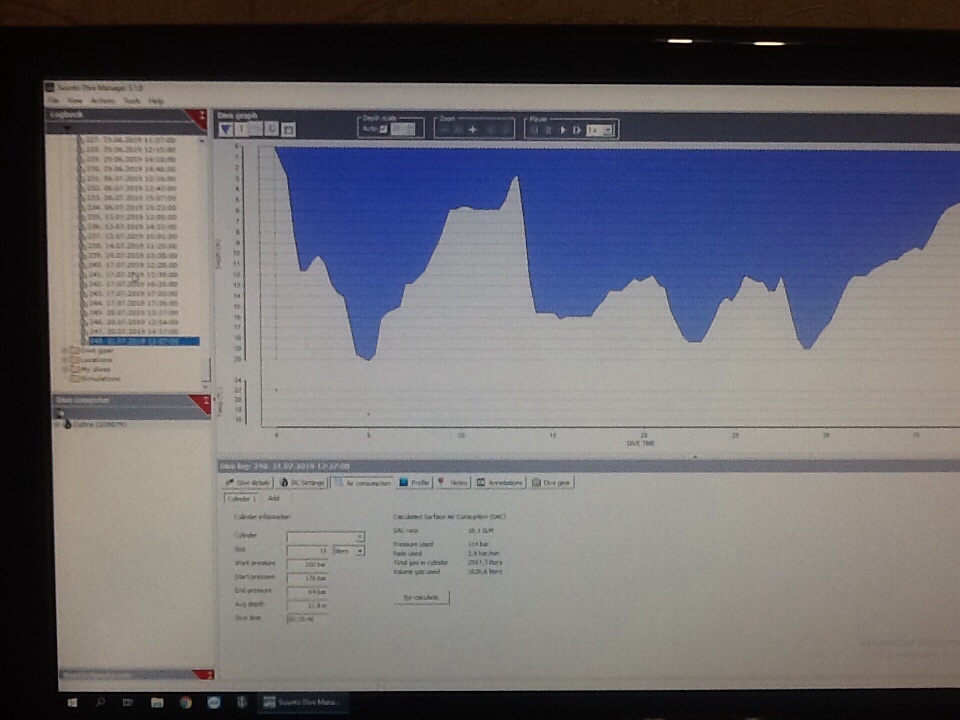Open Task View on the taskbar
960x720 pixels.
pyautogui.click(x=128, y=702)
